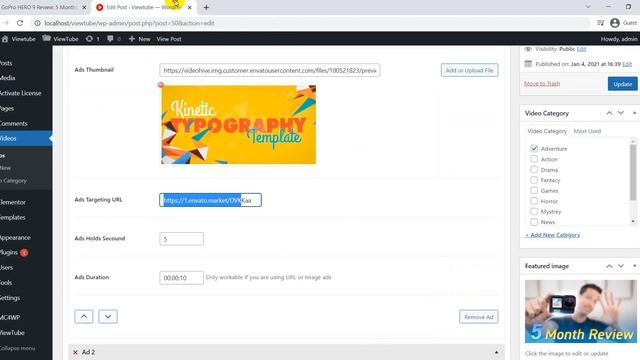
Task: Move the ad down with the arrow button
Action: (x=108, y=316)
